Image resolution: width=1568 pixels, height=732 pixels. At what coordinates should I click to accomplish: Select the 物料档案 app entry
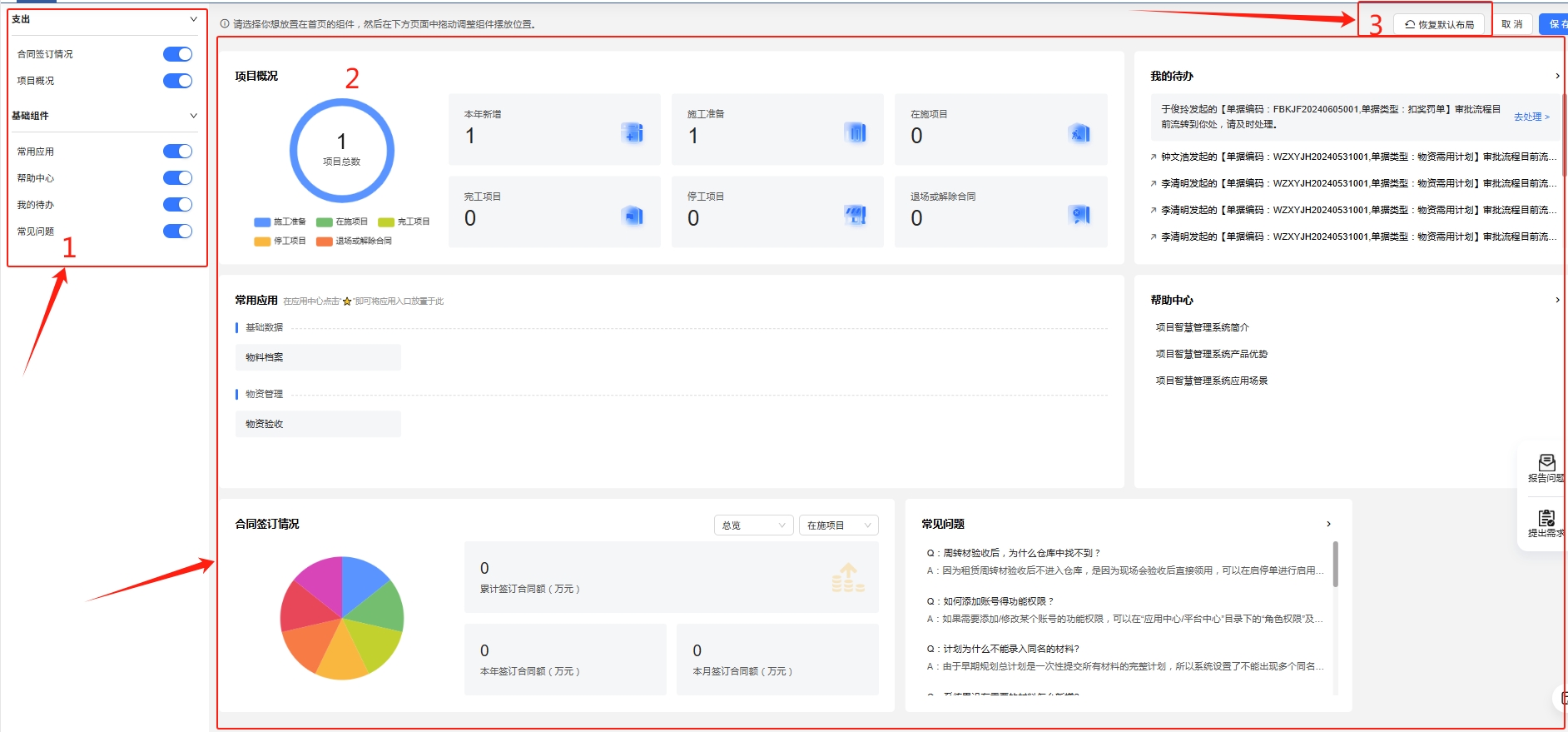pos(318,357)
